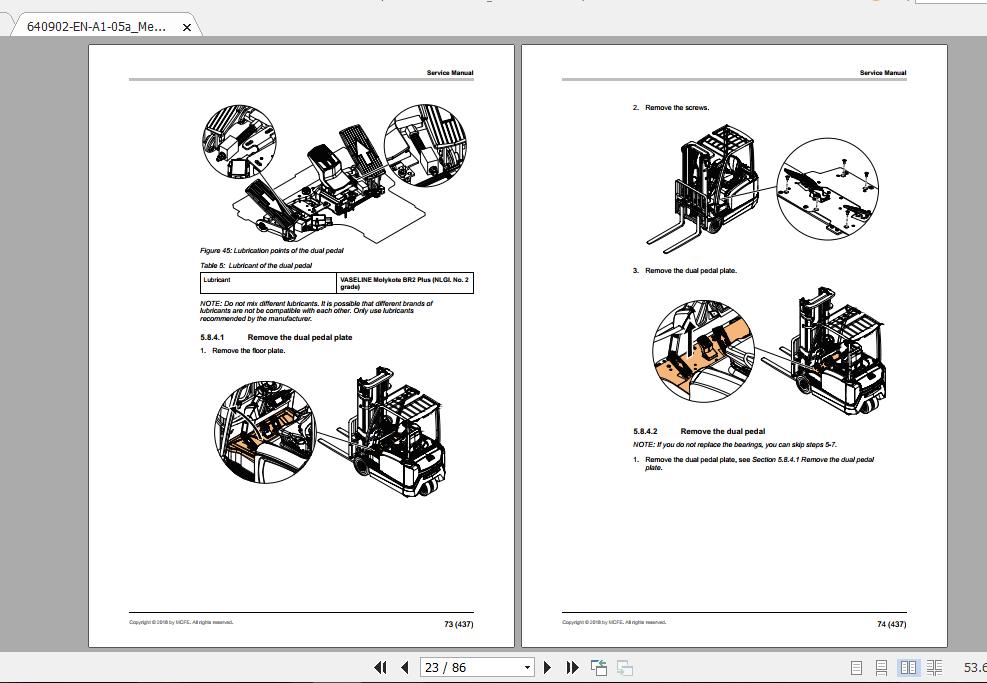
Task: Click the previous view history icon
Action: [x=598, y=666]
